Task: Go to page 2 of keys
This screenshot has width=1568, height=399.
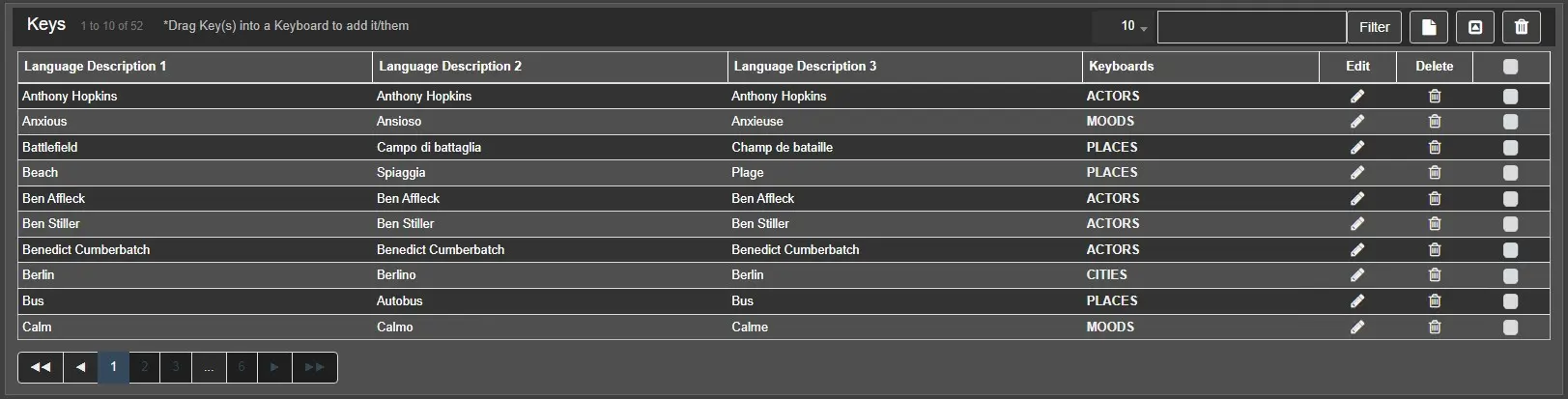Action: tap(145, 367)
